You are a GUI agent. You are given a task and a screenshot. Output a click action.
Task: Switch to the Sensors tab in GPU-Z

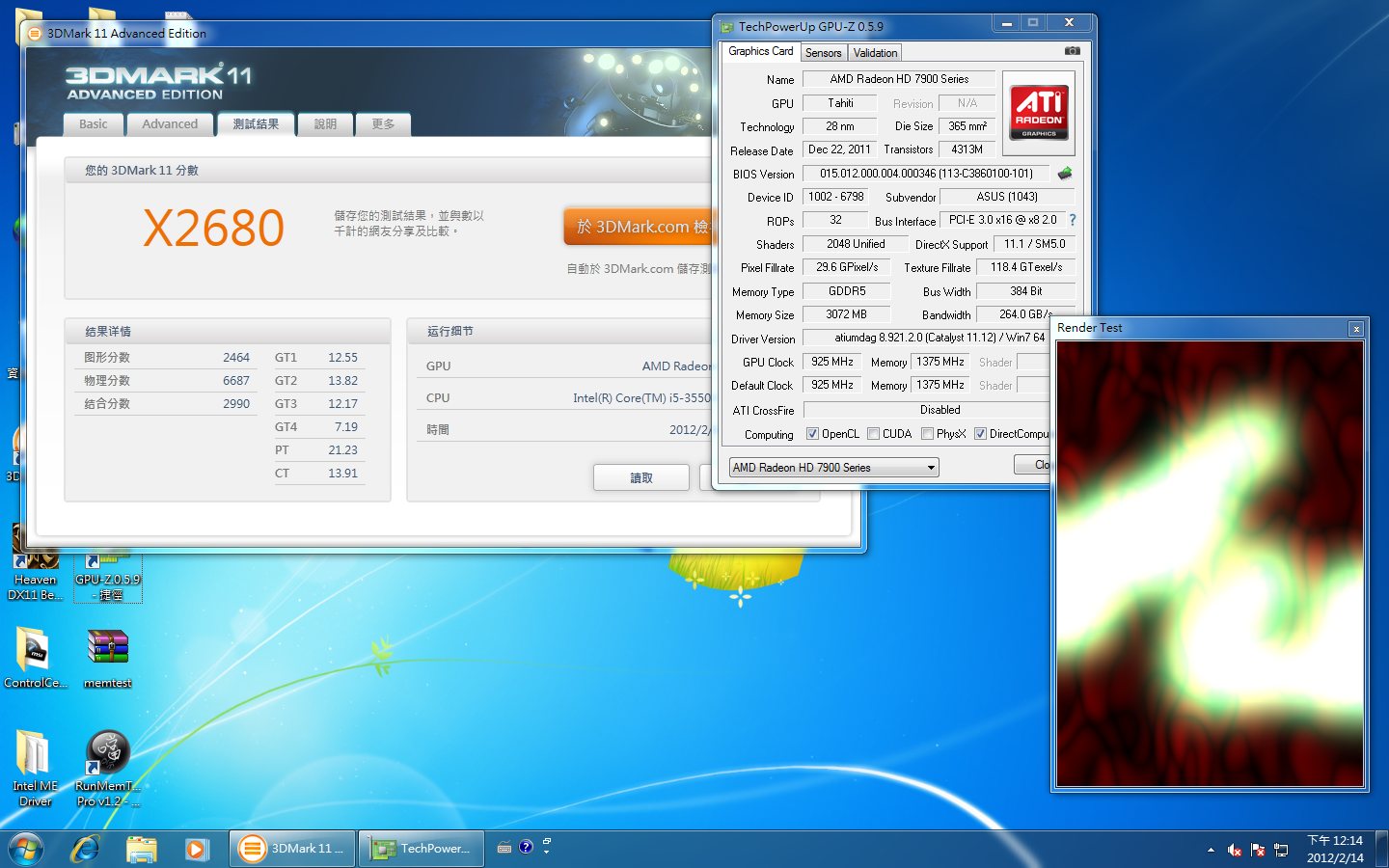824,53
